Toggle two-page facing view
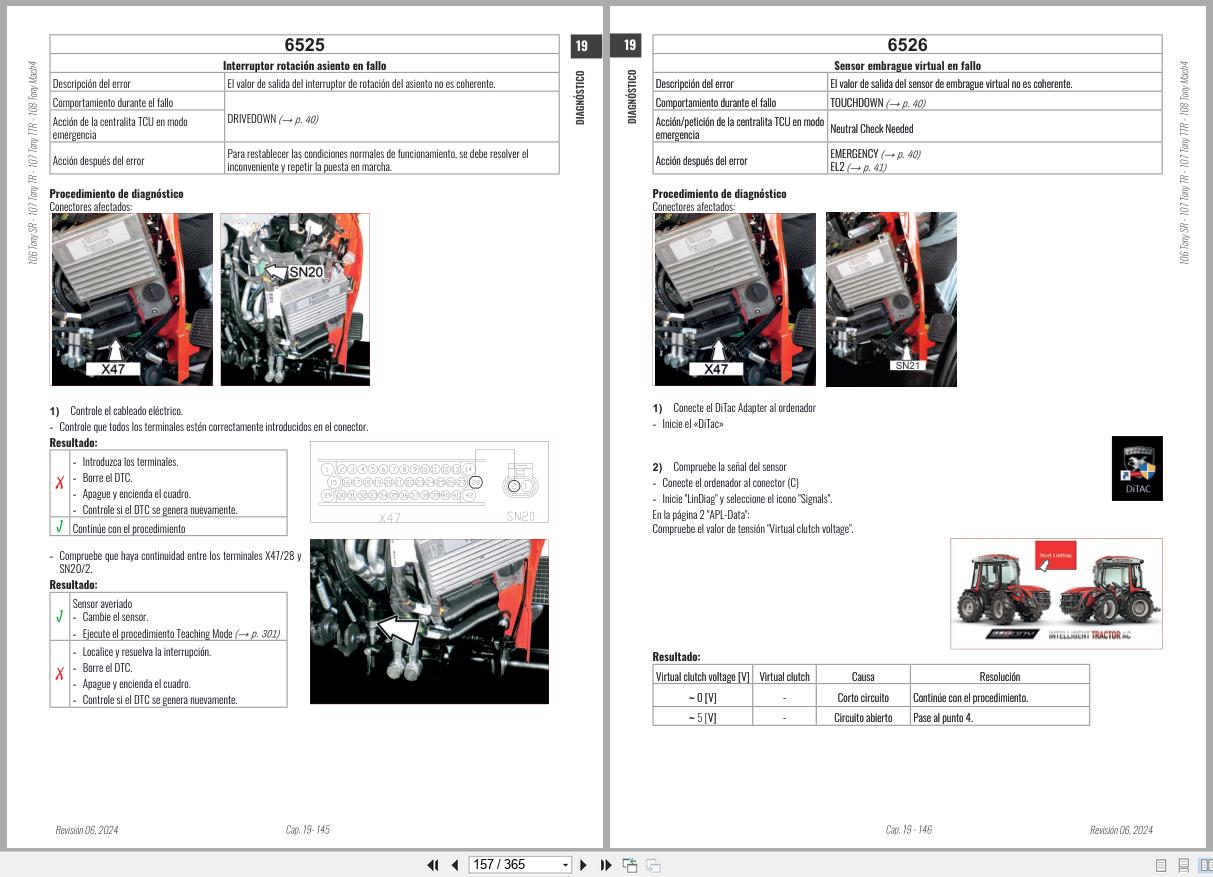 (x=1206, y=864)
